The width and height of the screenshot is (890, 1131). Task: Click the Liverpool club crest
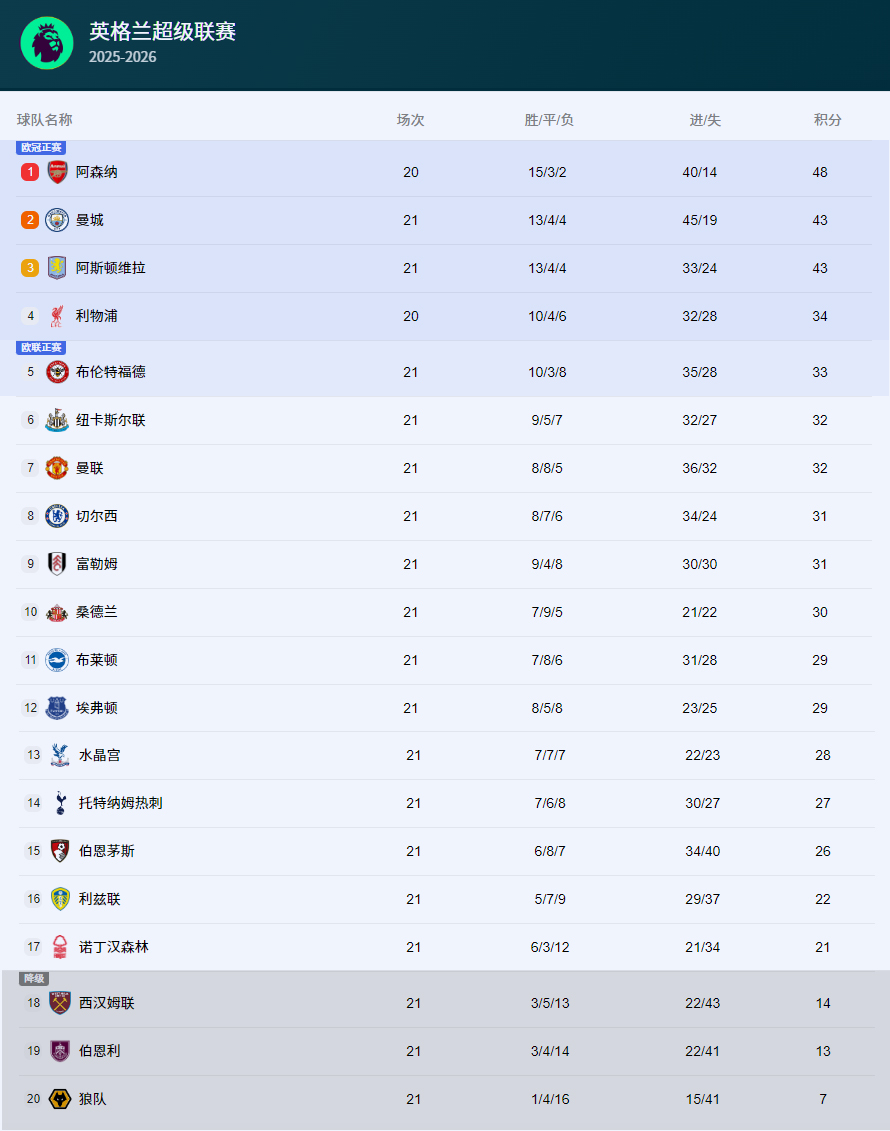point(57,316)
